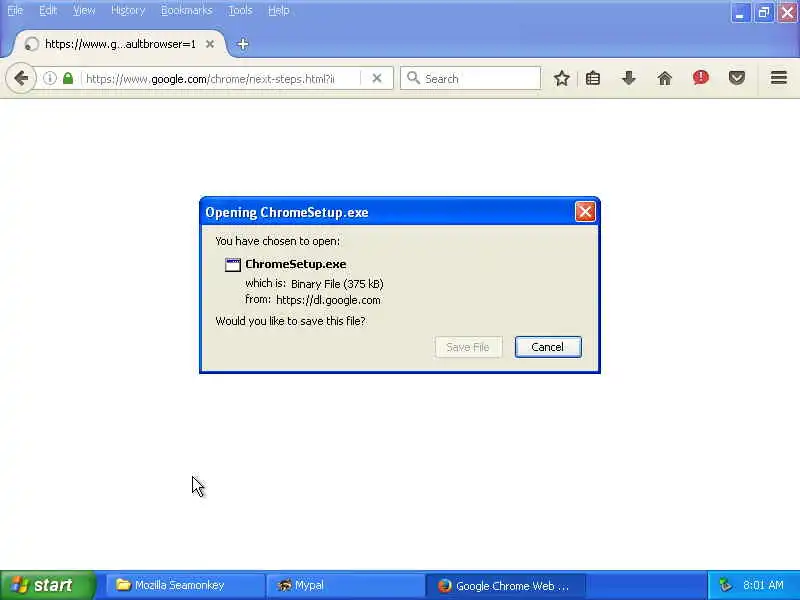Click the system tray icon beside clock
Image resolution: width=800 pixels, height=600 pixels.
coord(726,585)
